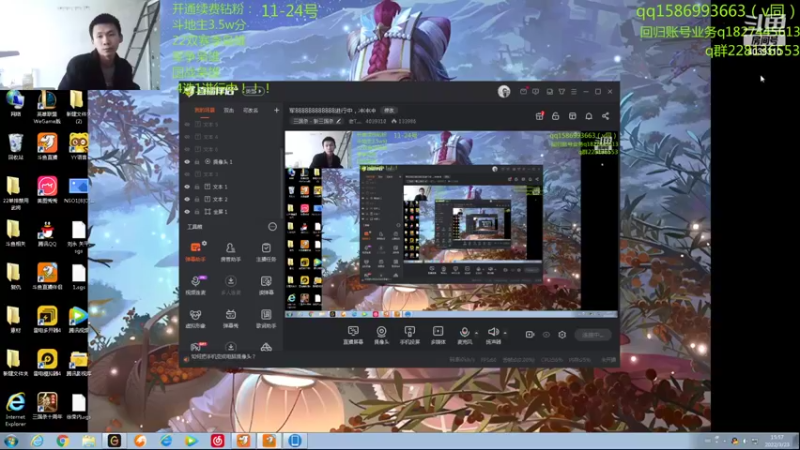This screenshot has height=450, width=800.
Task: Click the record video camera icon
Action: [530, 335]
